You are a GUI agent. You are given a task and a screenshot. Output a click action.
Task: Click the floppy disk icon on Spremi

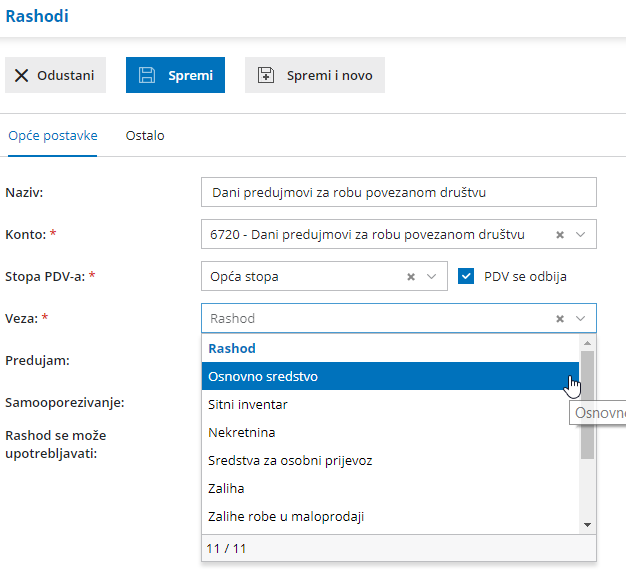point(147,75)
